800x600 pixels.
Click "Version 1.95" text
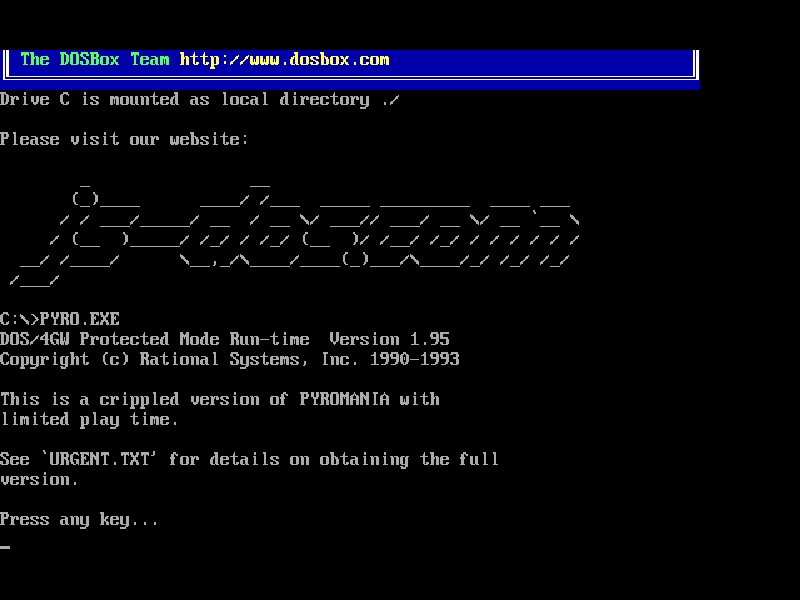click(x=389, y=339)
